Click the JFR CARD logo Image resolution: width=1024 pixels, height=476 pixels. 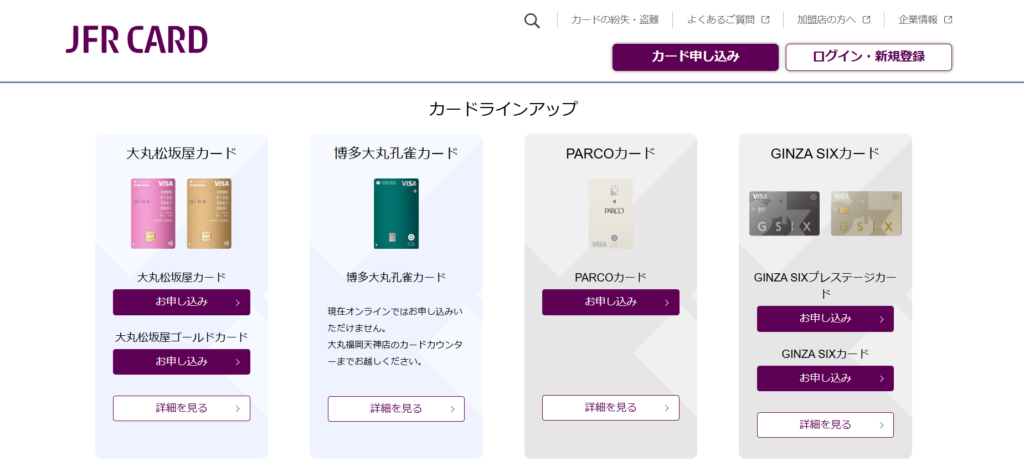tap(136, 40)
